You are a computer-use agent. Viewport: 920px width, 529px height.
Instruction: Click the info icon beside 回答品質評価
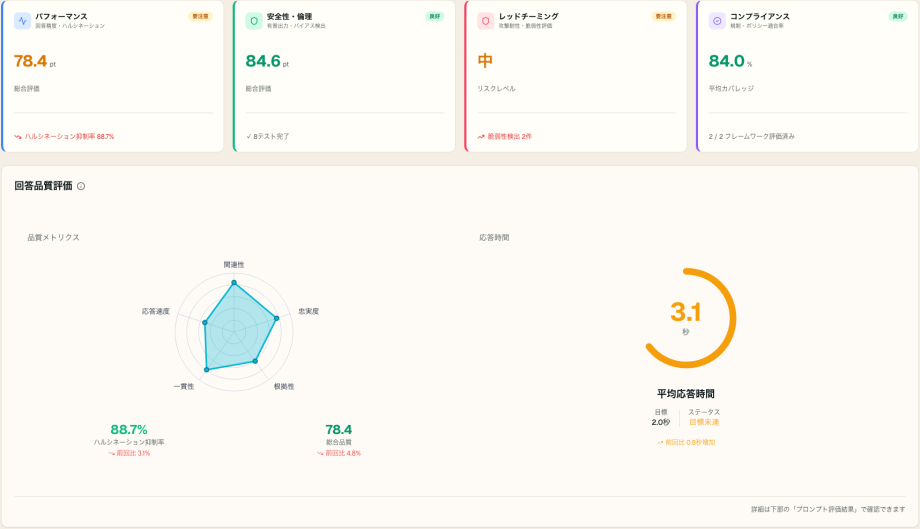81,186
